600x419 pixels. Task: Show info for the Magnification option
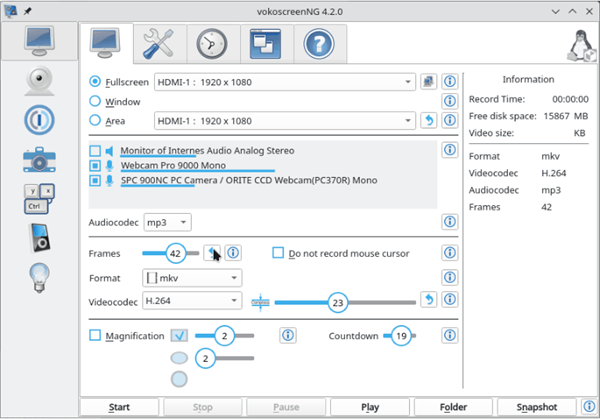click(286, 336)
